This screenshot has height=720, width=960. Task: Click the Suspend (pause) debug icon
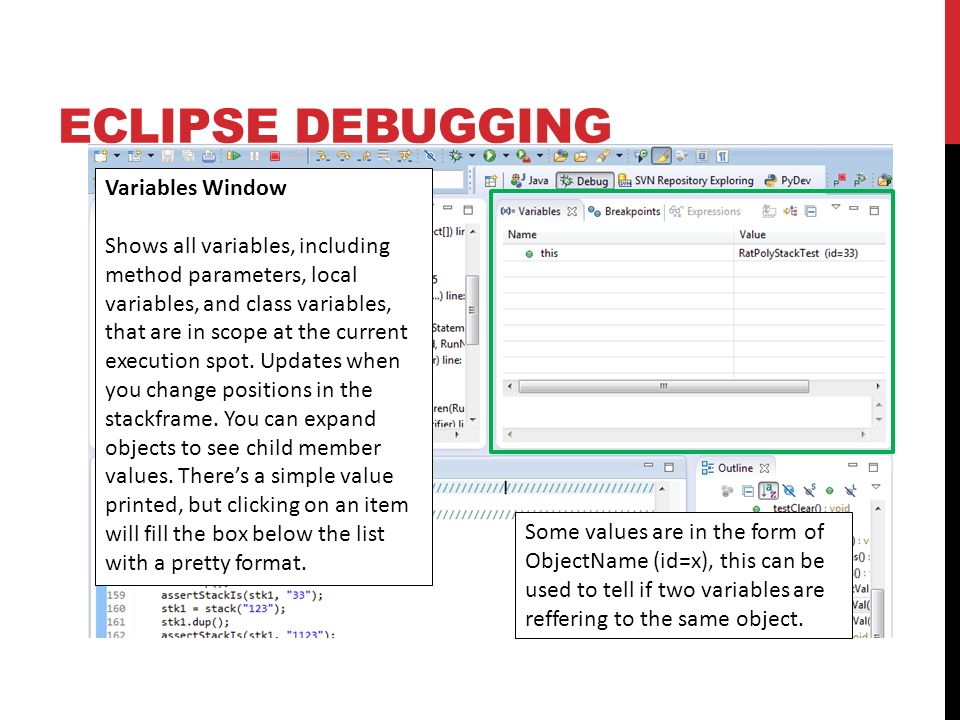point(254,156)
